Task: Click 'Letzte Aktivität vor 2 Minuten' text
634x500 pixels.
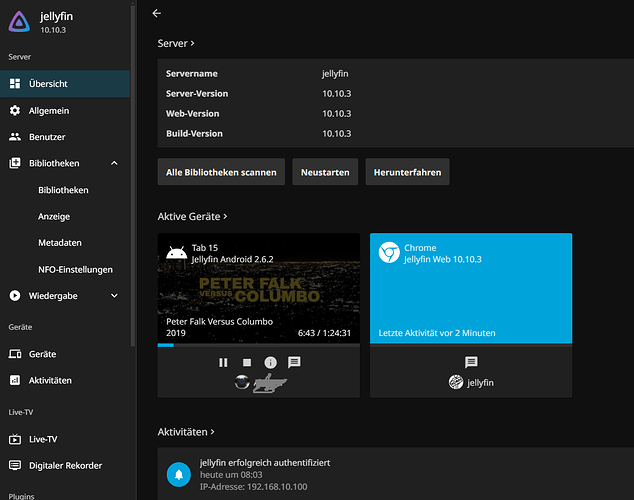Action: pyautogui.click(x=437, y=333)
